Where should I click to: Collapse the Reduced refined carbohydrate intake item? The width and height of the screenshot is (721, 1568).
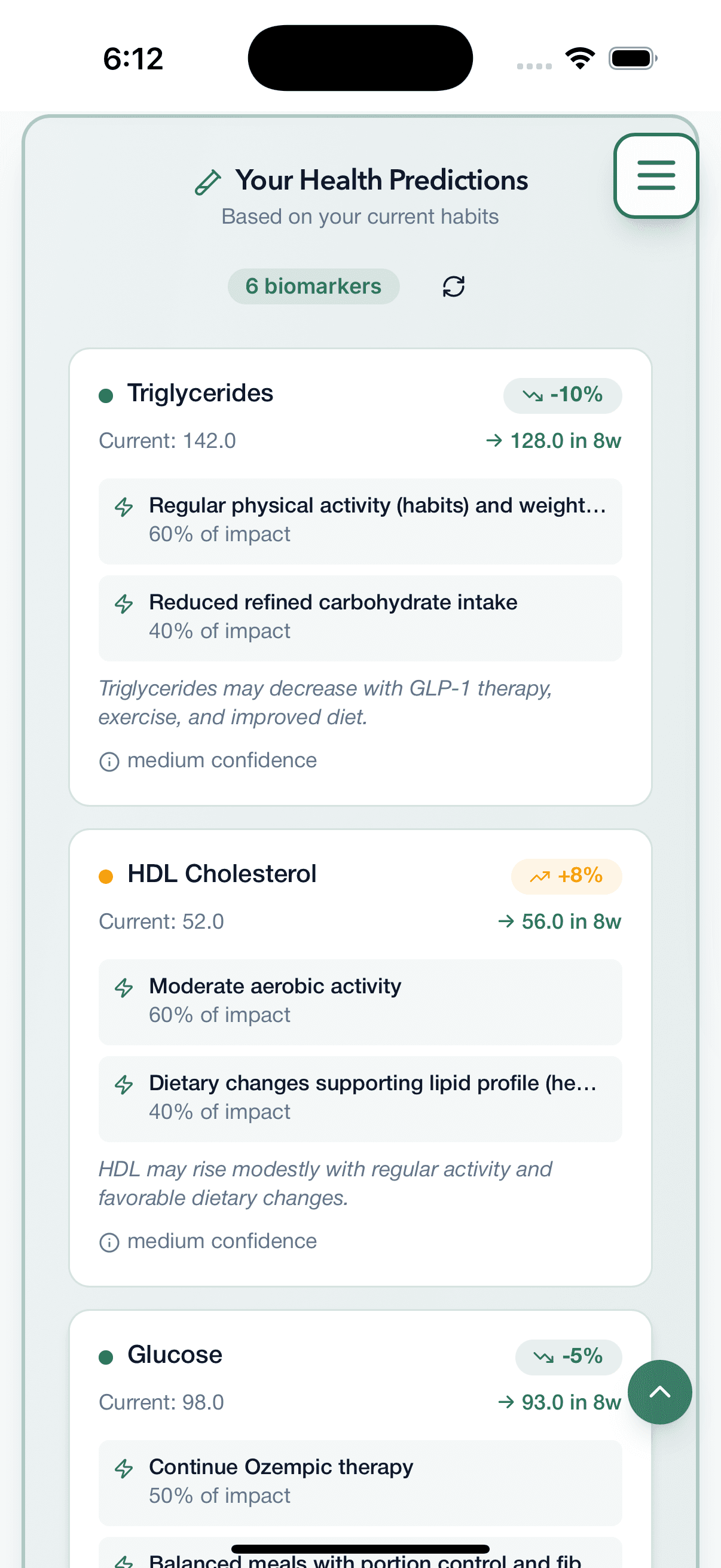tap(359, 617)
